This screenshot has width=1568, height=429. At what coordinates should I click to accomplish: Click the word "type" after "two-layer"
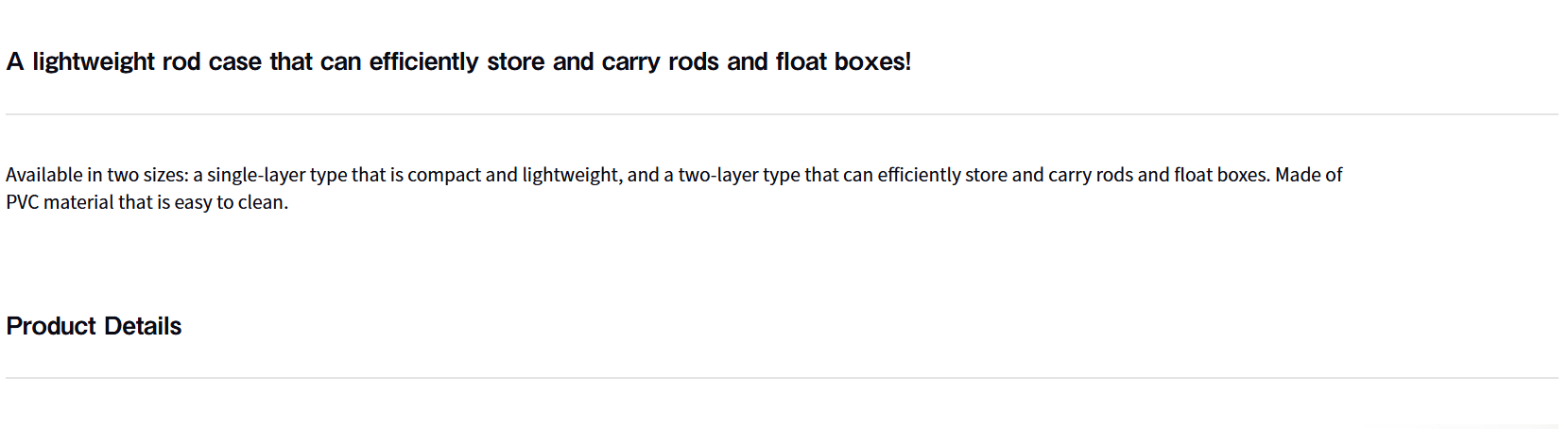782,175
